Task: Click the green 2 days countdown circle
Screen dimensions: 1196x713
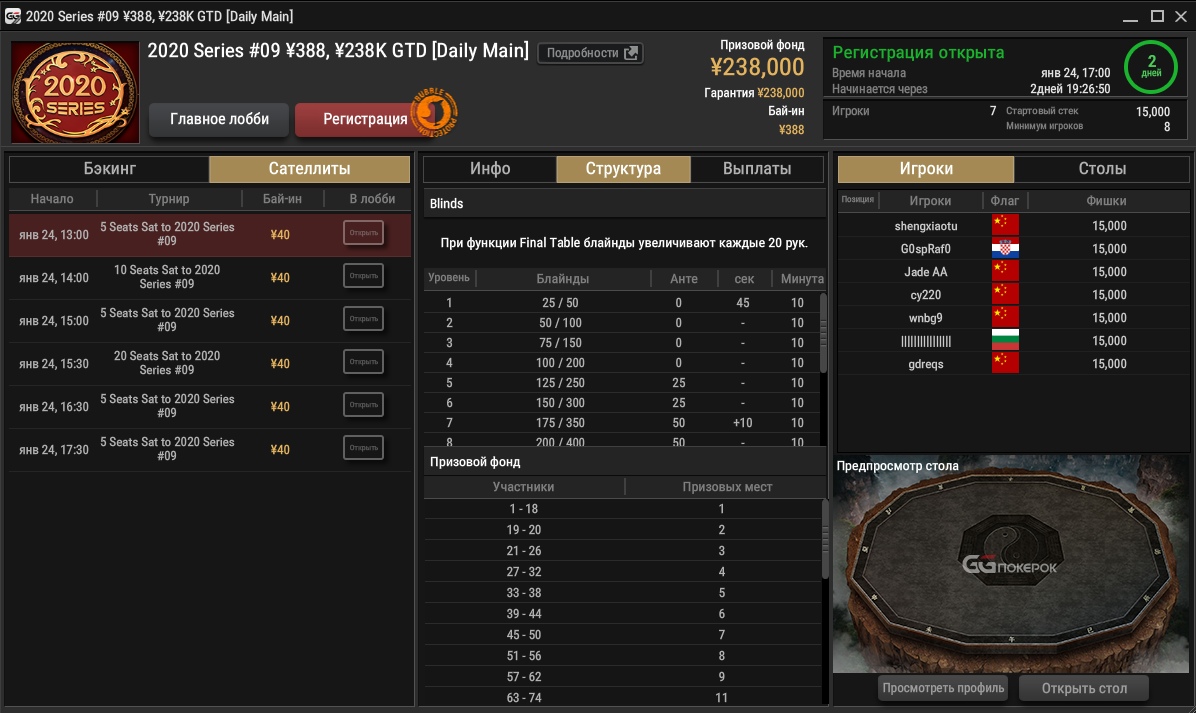Action: click(1151, 67)
